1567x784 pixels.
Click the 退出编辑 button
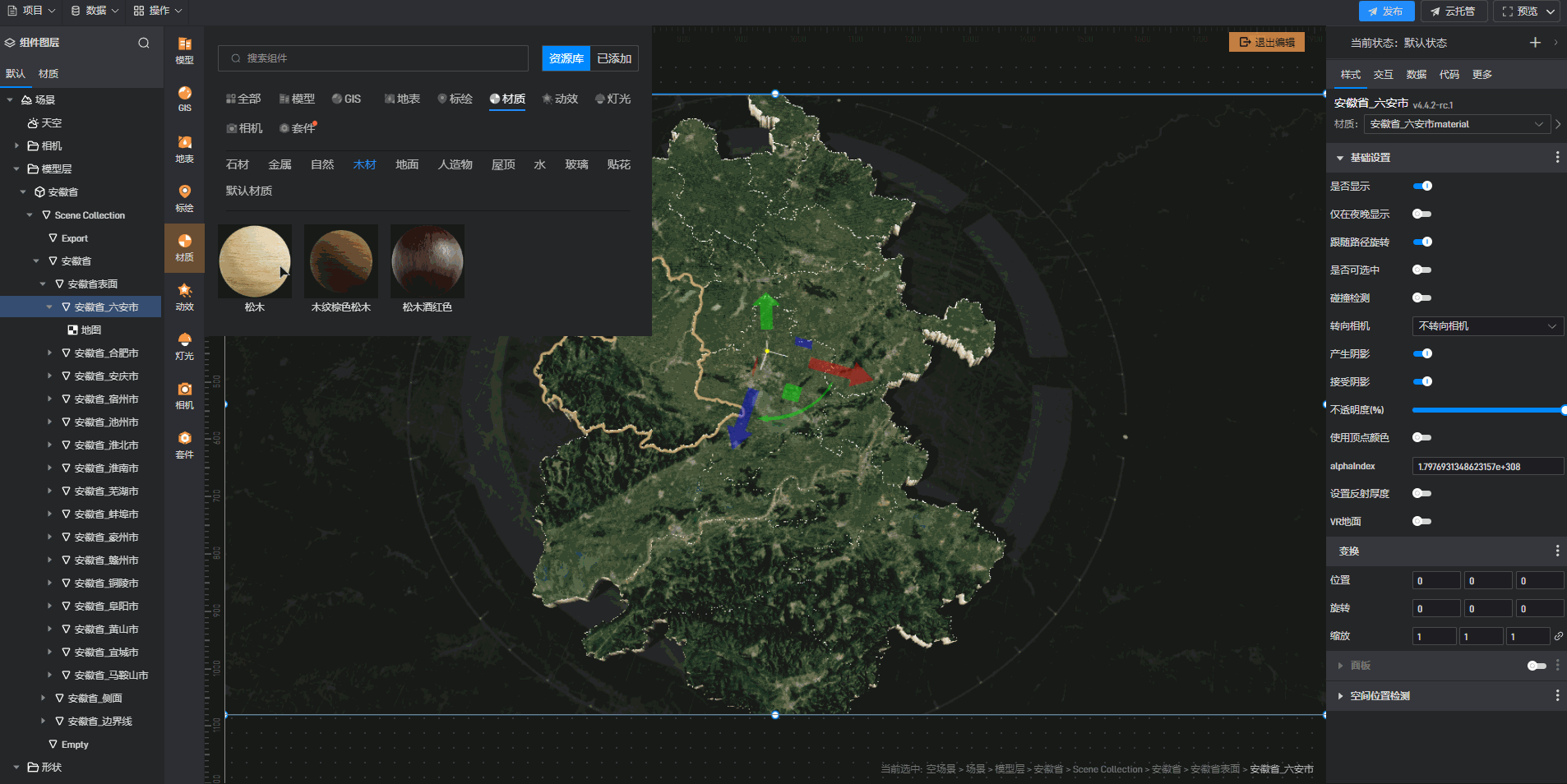tap(1267, 42)
